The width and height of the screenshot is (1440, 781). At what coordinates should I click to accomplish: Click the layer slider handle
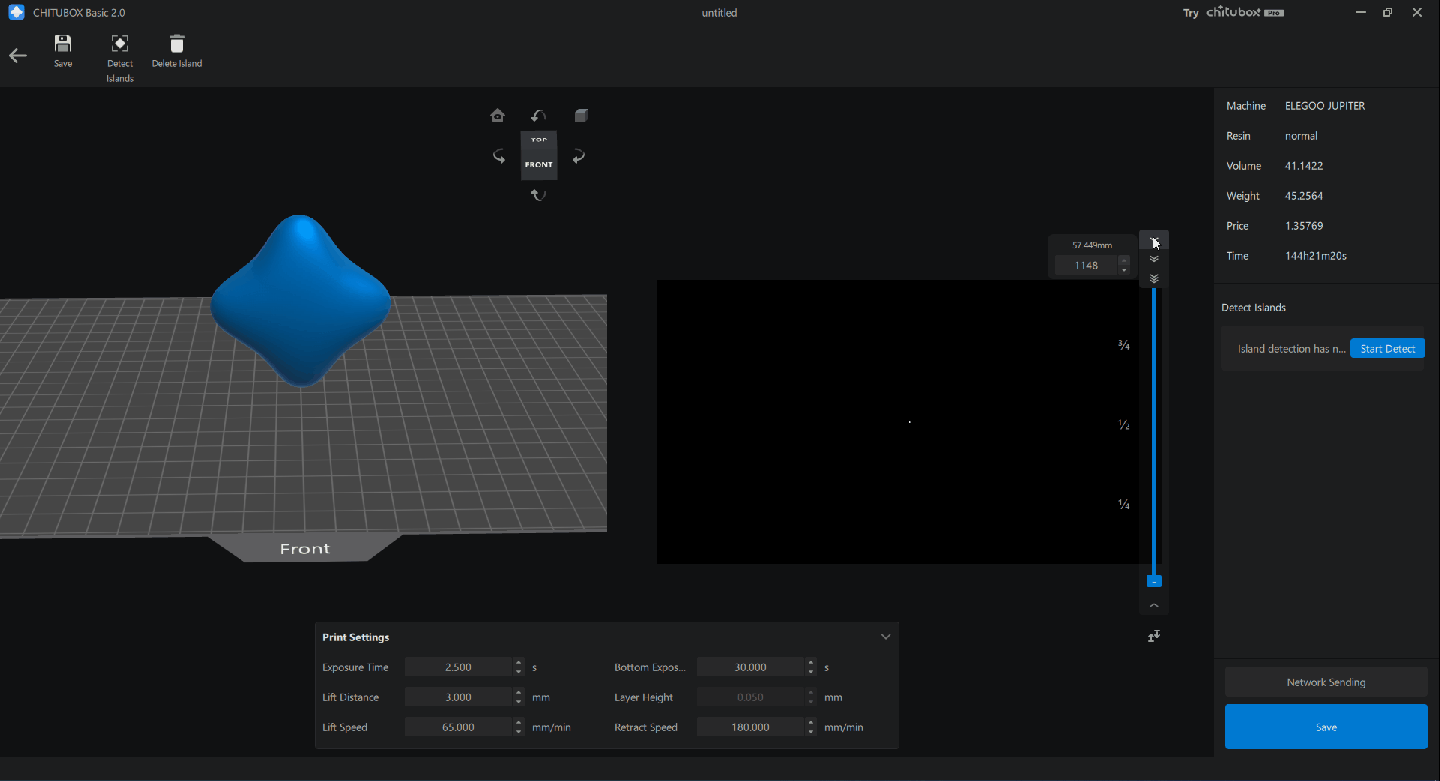pyautogui.click(x=1154, y=580)
